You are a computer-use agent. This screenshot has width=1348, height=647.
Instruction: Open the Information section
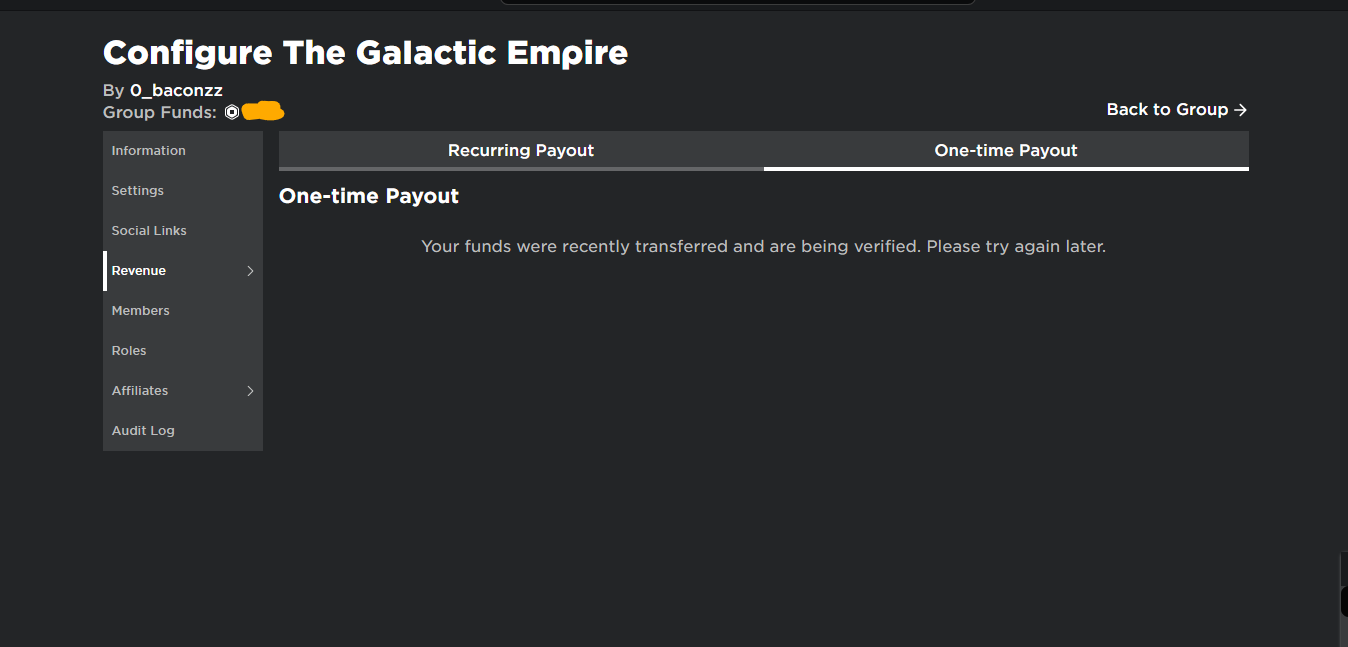[149, 151]
